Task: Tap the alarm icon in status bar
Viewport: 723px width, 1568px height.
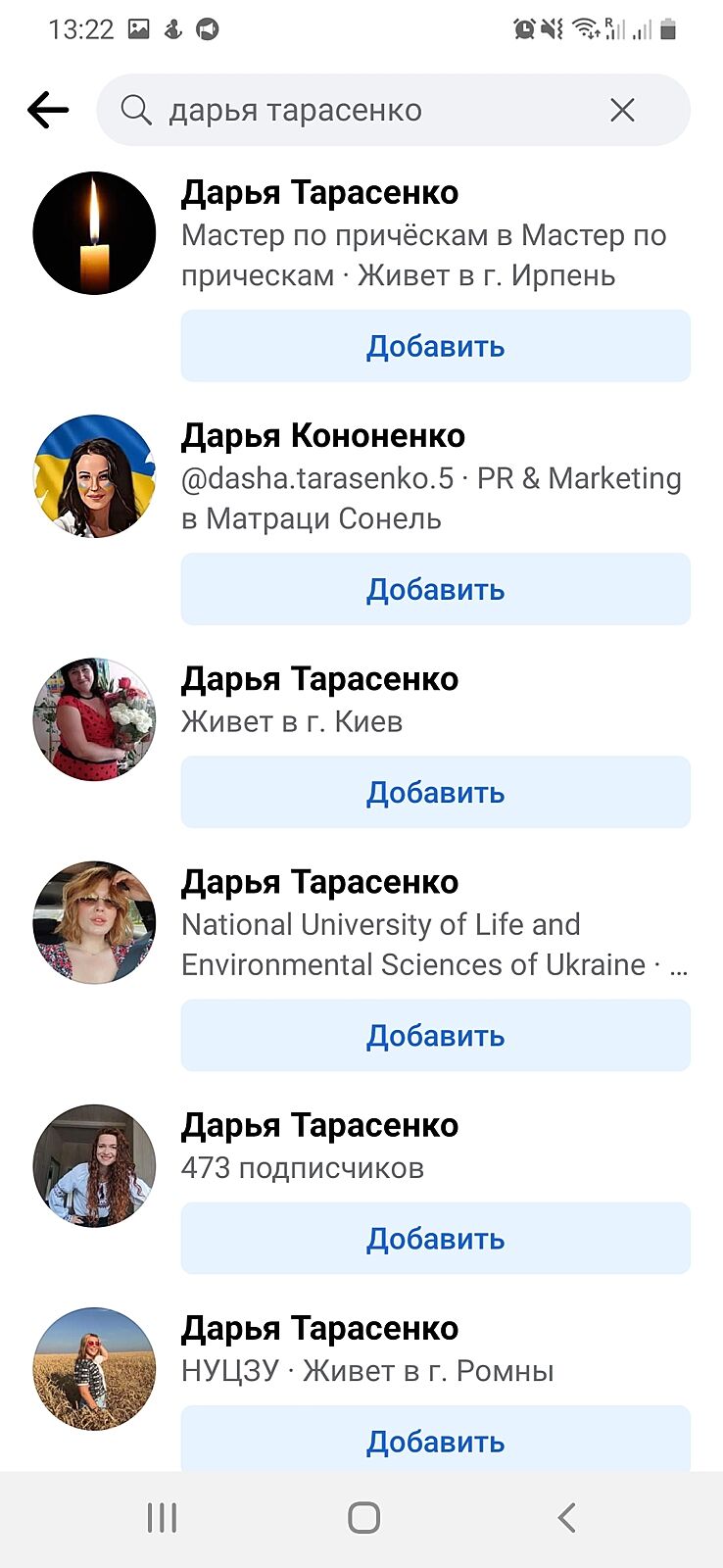Action: 524,29
